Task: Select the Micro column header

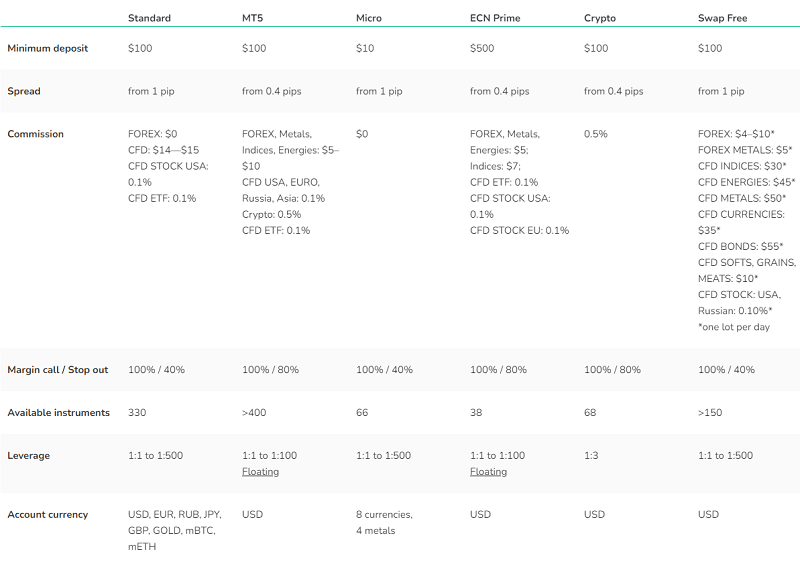Action: [368, 18]
